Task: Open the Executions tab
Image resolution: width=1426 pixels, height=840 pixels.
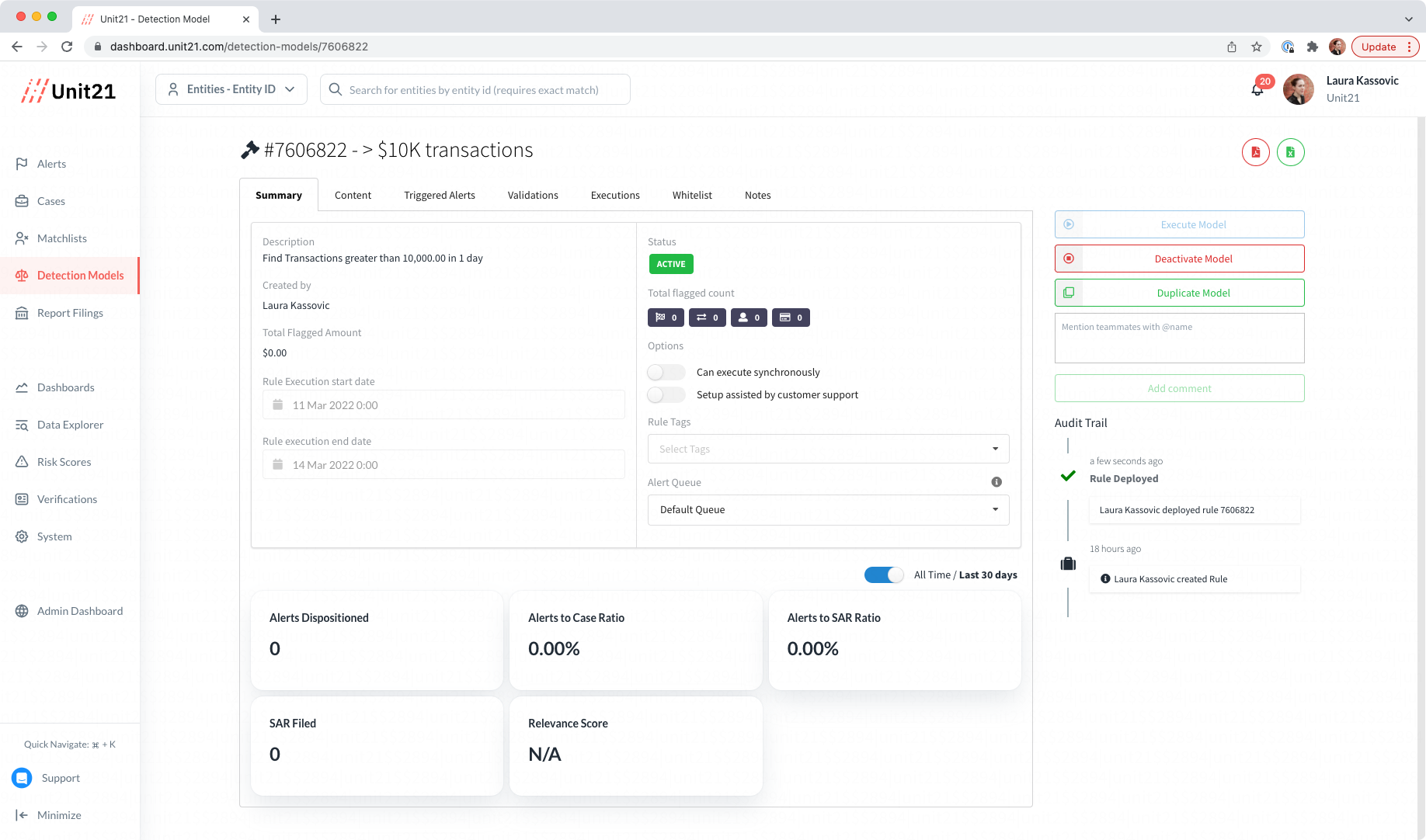Action: 615,195
